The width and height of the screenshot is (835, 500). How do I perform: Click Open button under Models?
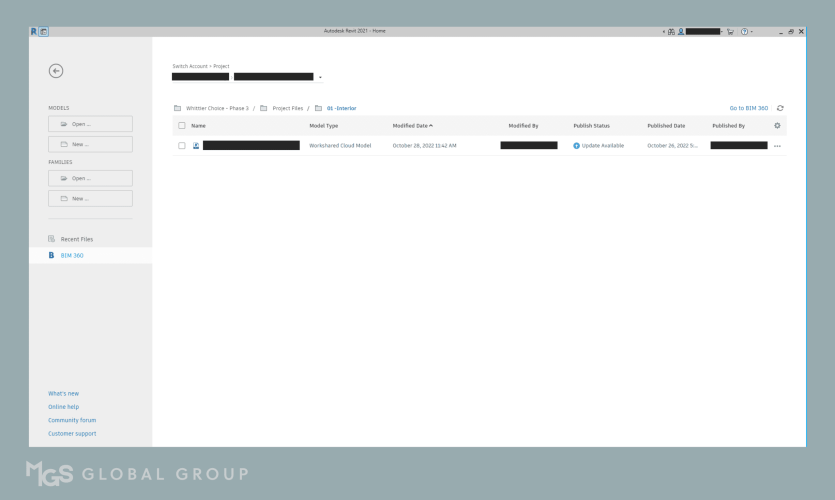pyautogui.click(x=90, y=124)
